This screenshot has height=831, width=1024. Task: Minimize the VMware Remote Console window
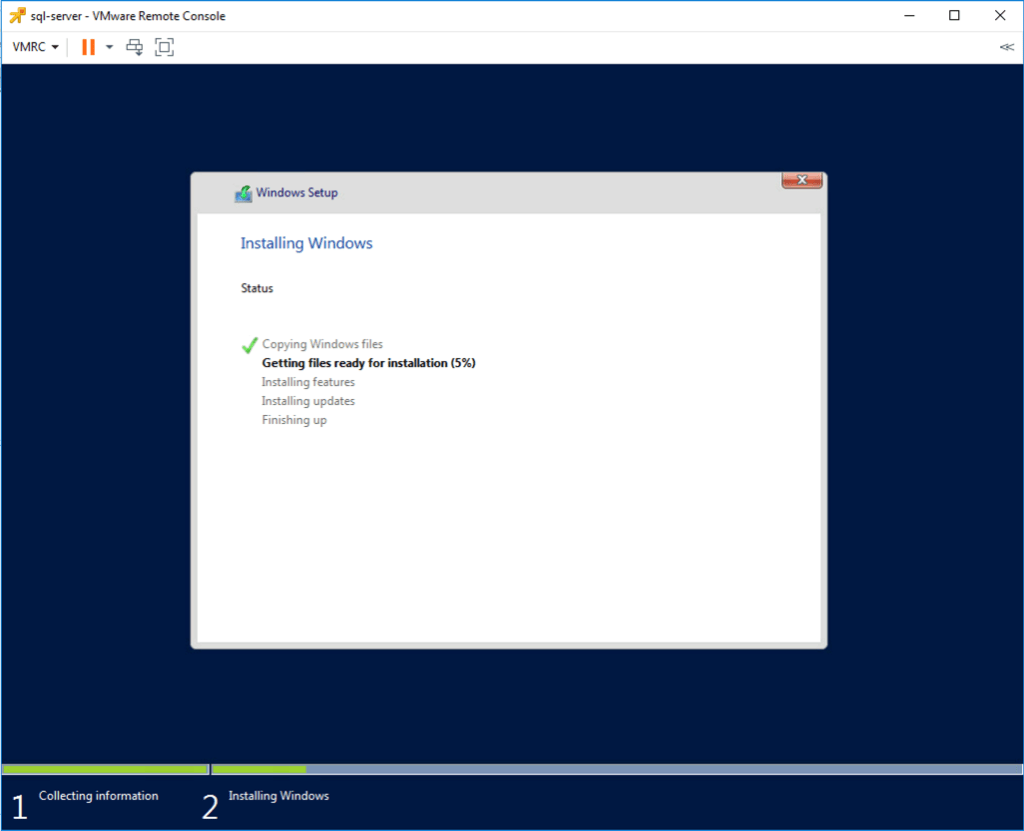tap(909, 16)
